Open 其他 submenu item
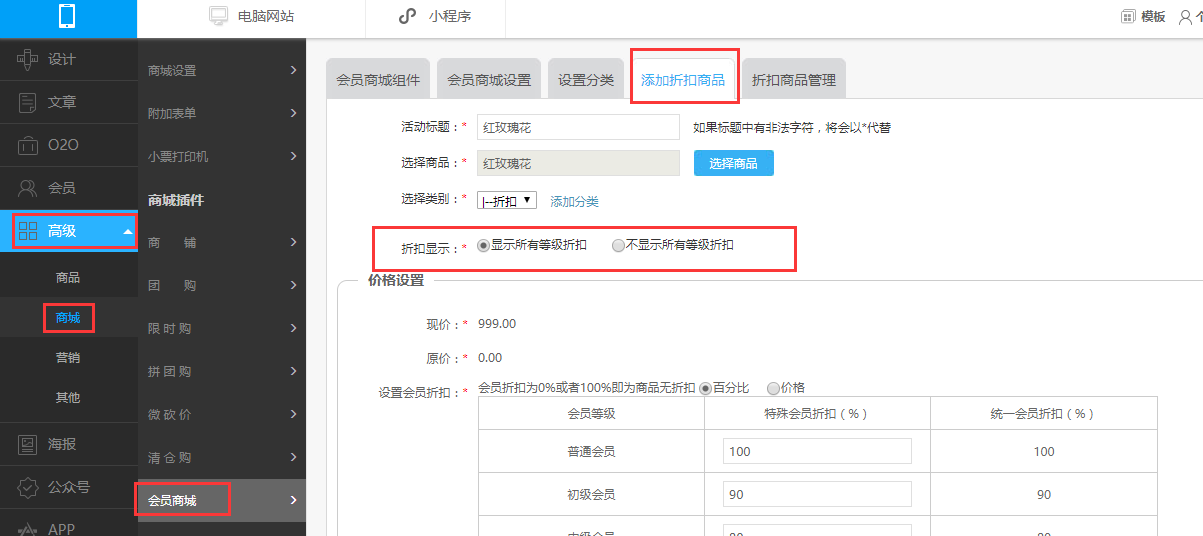The image size is (1203, 536). point(68,398)
